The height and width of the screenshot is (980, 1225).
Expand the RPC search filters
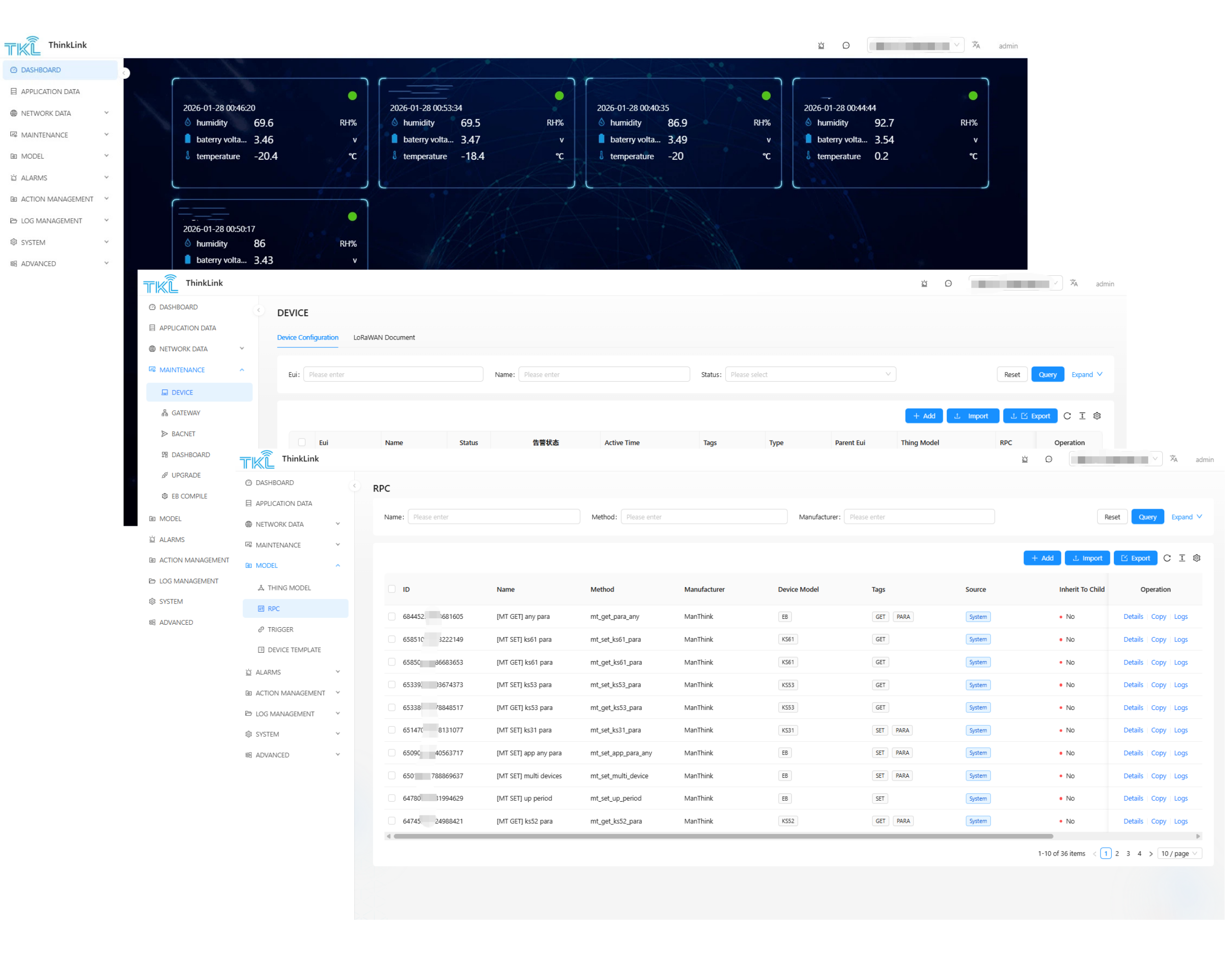point(1186,517)
